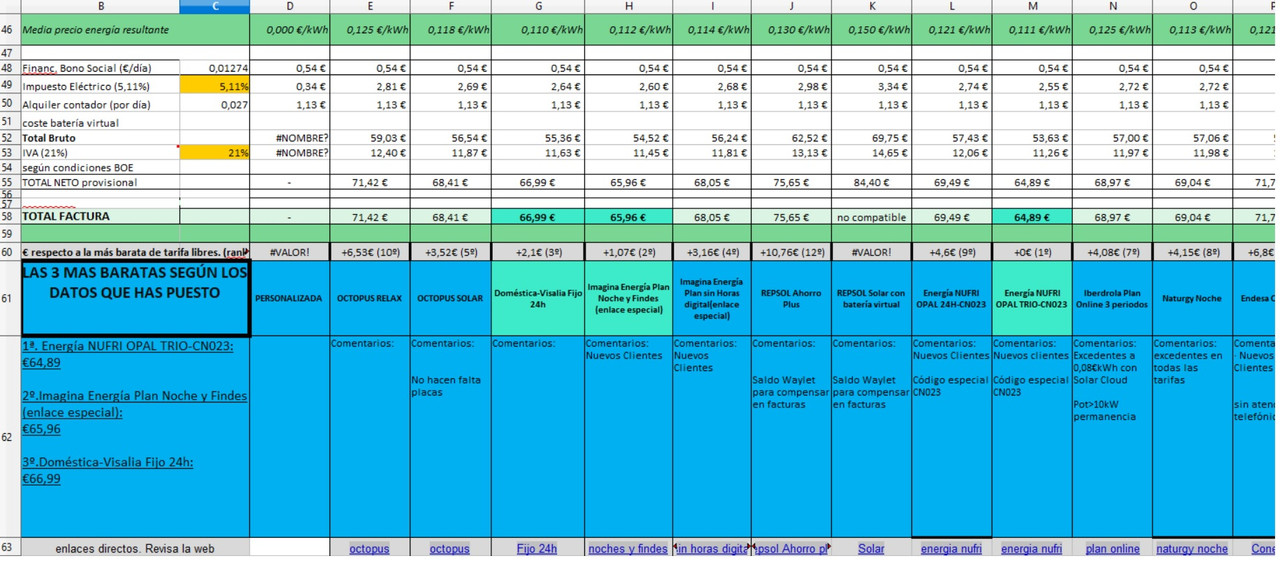Open the 'energia nufri' link in column M
The width and height of the screenshot is (1280, 583).
1032,548
